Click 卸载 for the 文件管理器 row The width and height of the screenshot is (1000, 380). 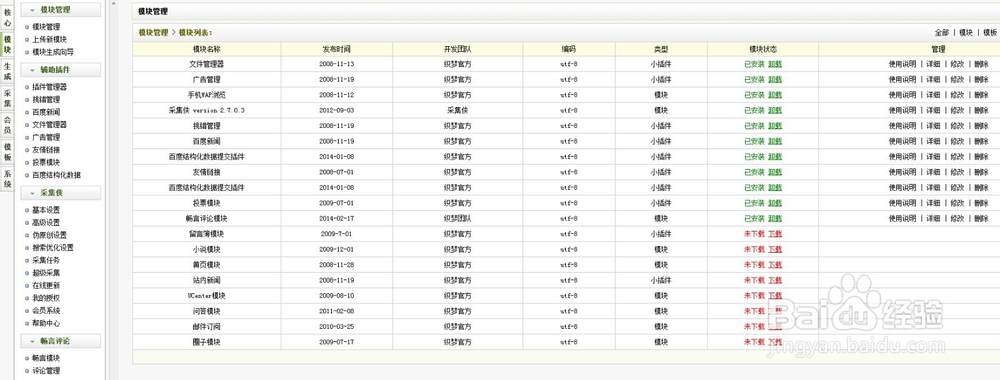[x=775, y=64]
